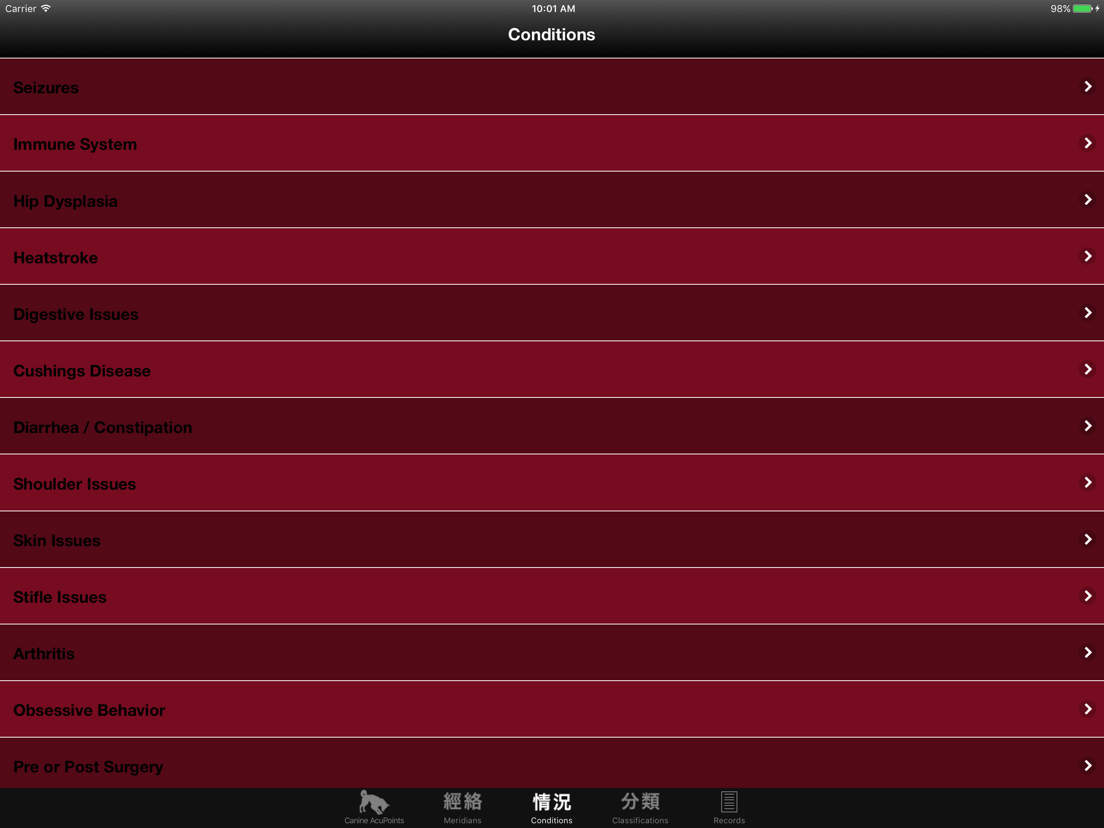Tap the chevron arrow beside Seizures
This screenshot has width=1104, height=828.
tap(1088, 87)
